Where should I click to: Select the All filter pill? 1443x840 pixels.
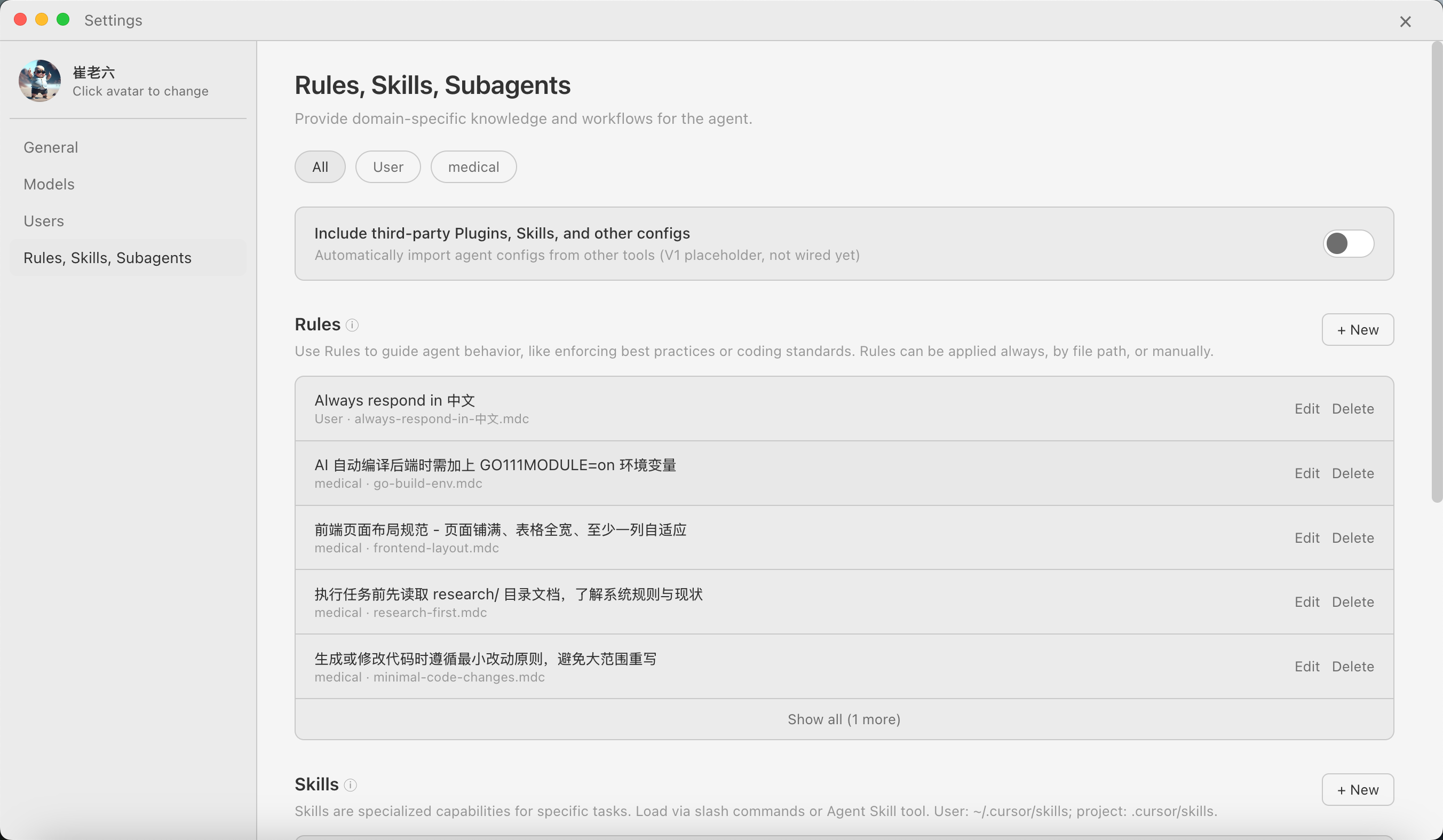coord(320,167)
